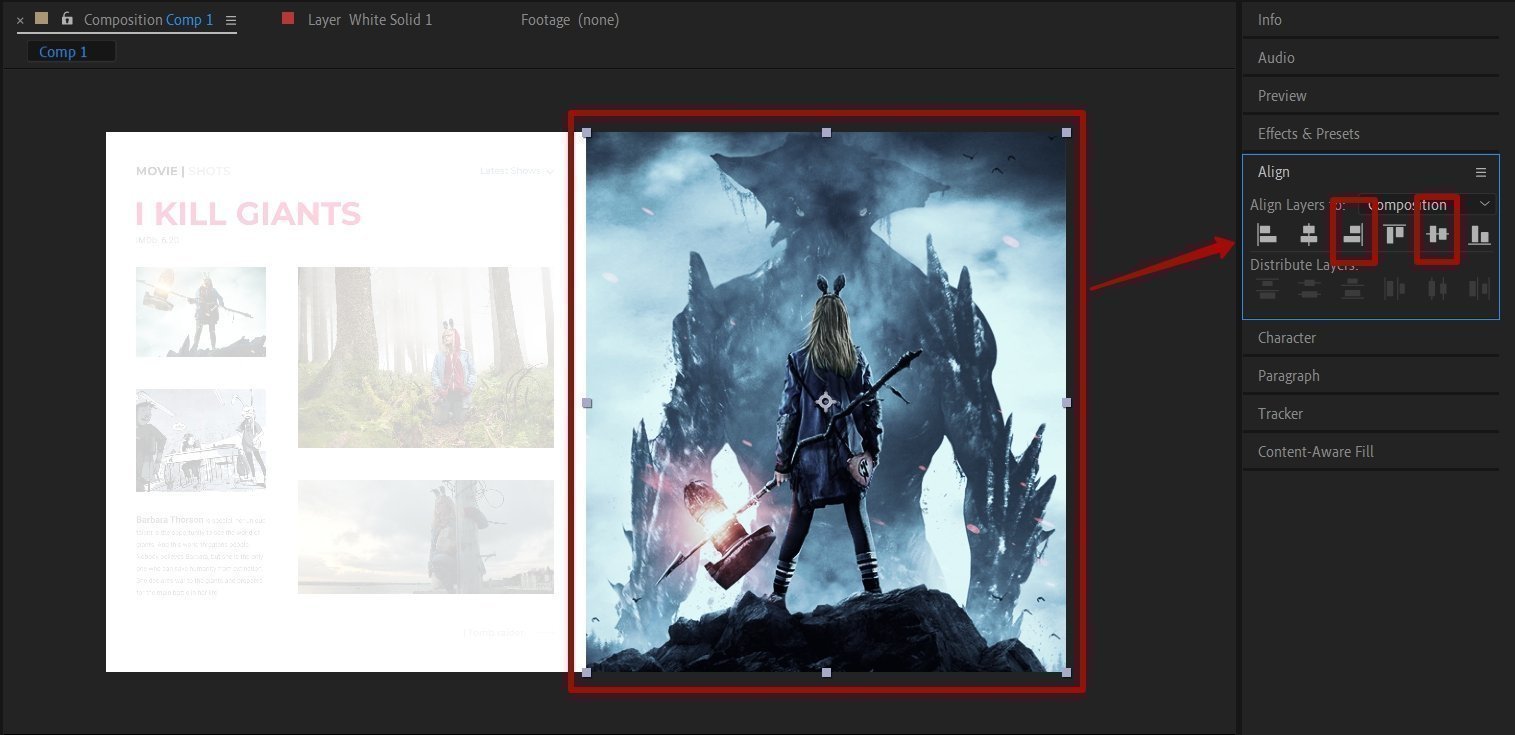Click the align horizontal center icon
The image size is (1515, 735).
[x=1309, y=234]
